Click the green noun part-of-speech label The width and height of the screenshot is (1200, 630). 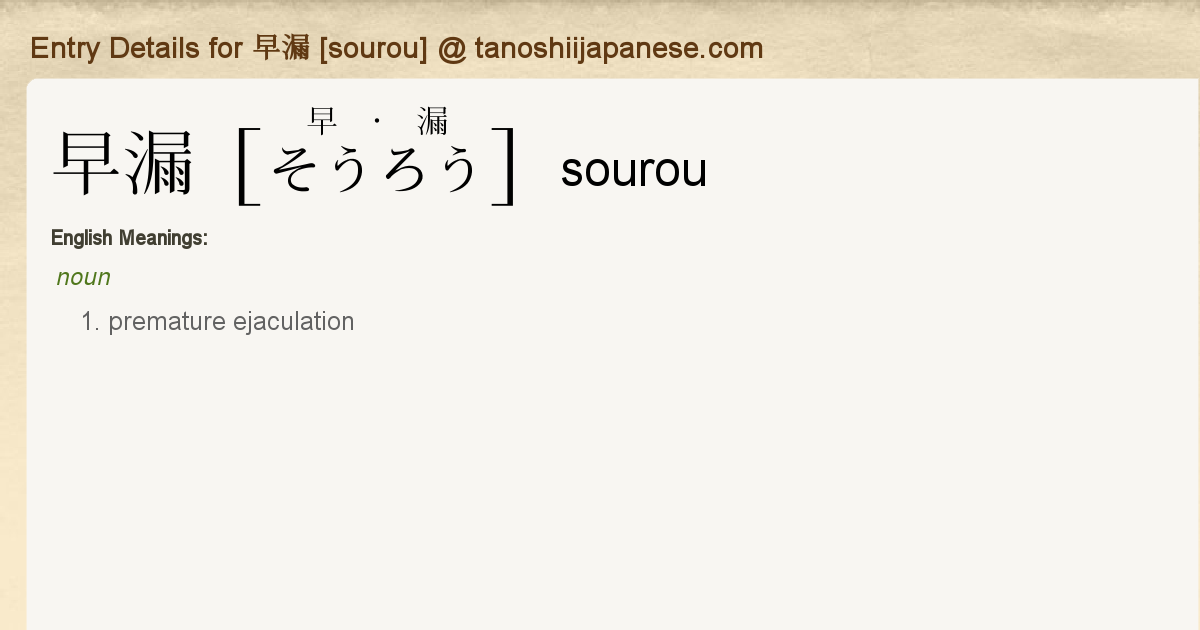(83, 277)
